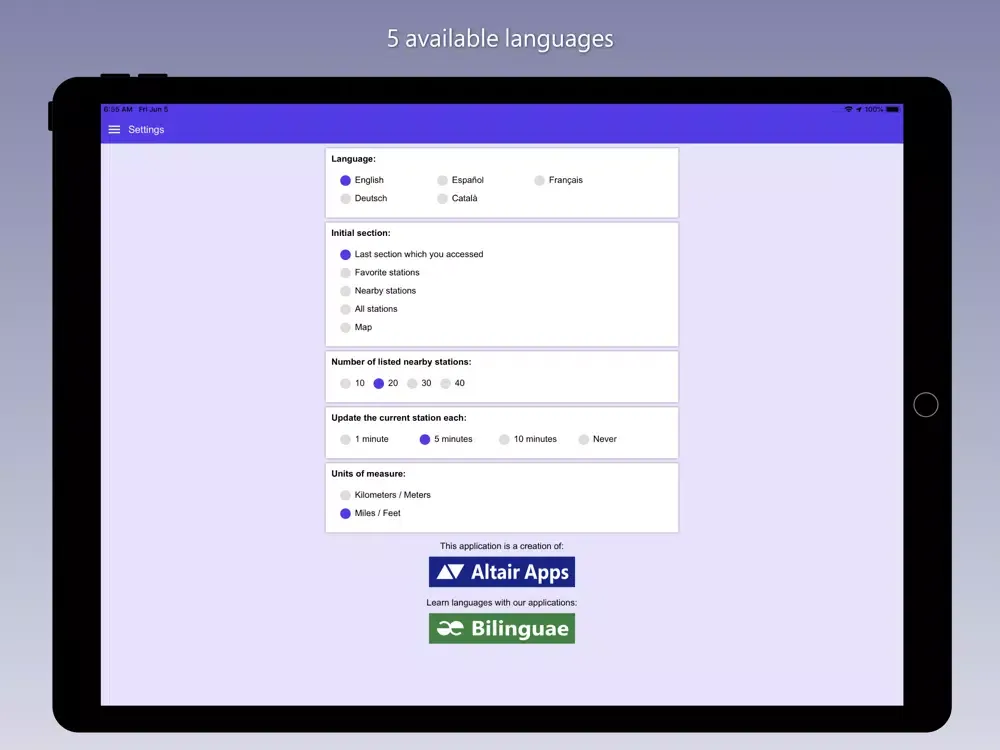
Task: Click the 'Initial section:' heading
Action: [360, 233]
